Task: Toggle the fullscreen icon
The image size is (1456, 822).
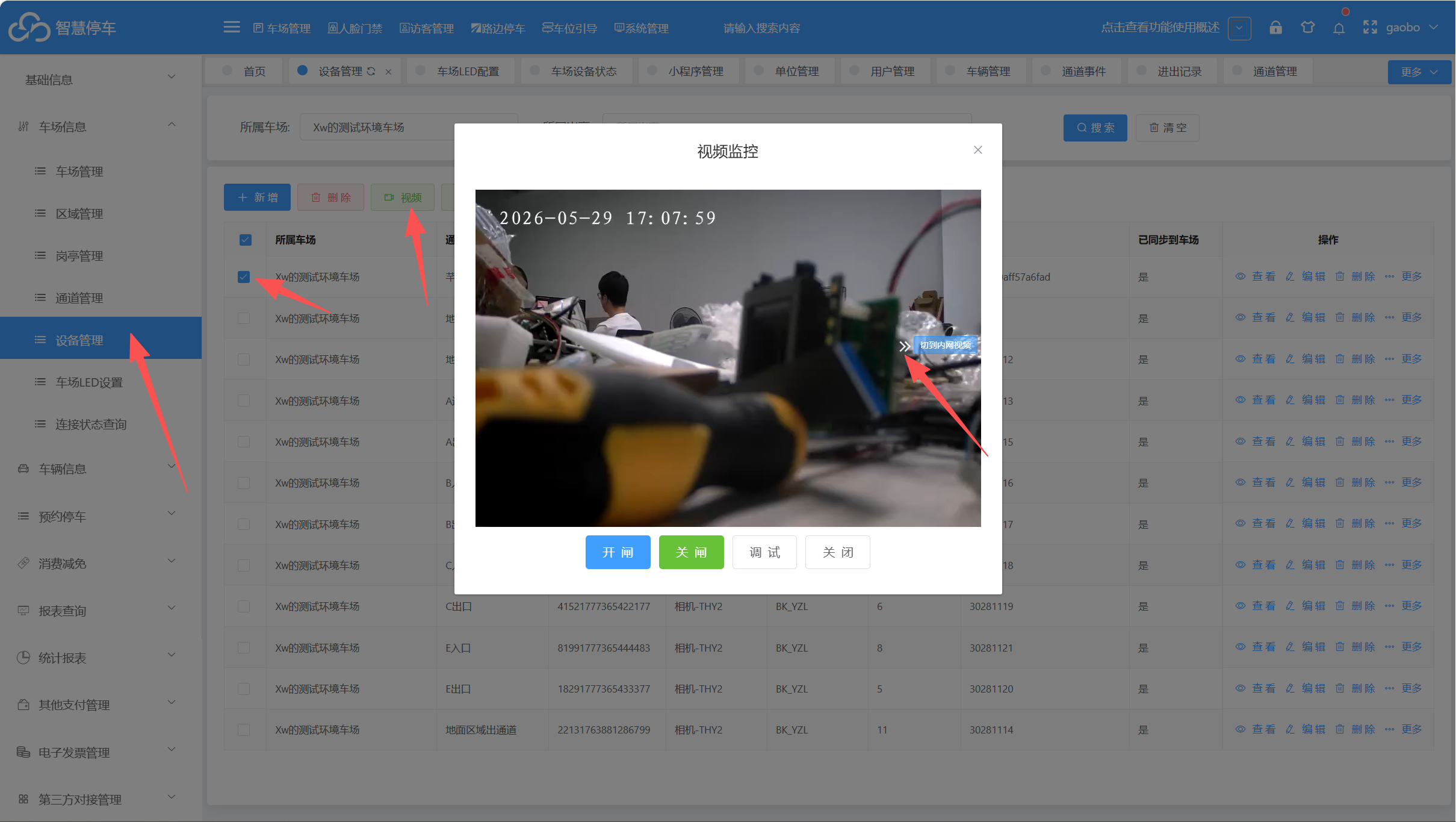Action: [1370, 28]
